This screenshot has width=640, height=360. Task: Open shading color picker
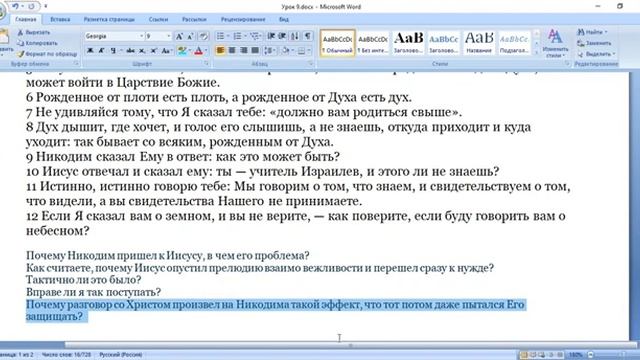[286, 51]
